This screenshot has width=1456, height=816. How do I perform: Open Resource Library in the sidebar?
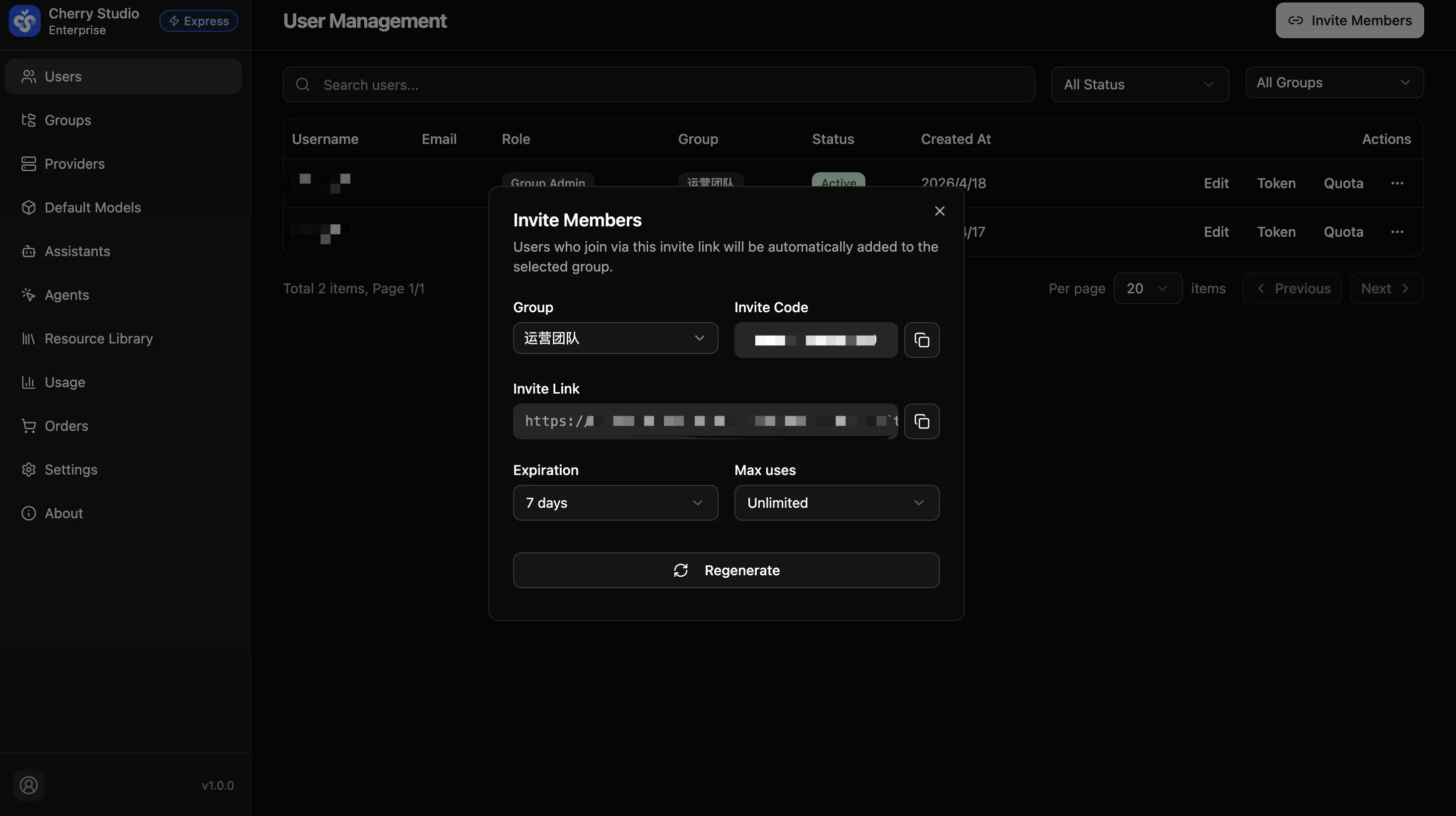[123, 338]
